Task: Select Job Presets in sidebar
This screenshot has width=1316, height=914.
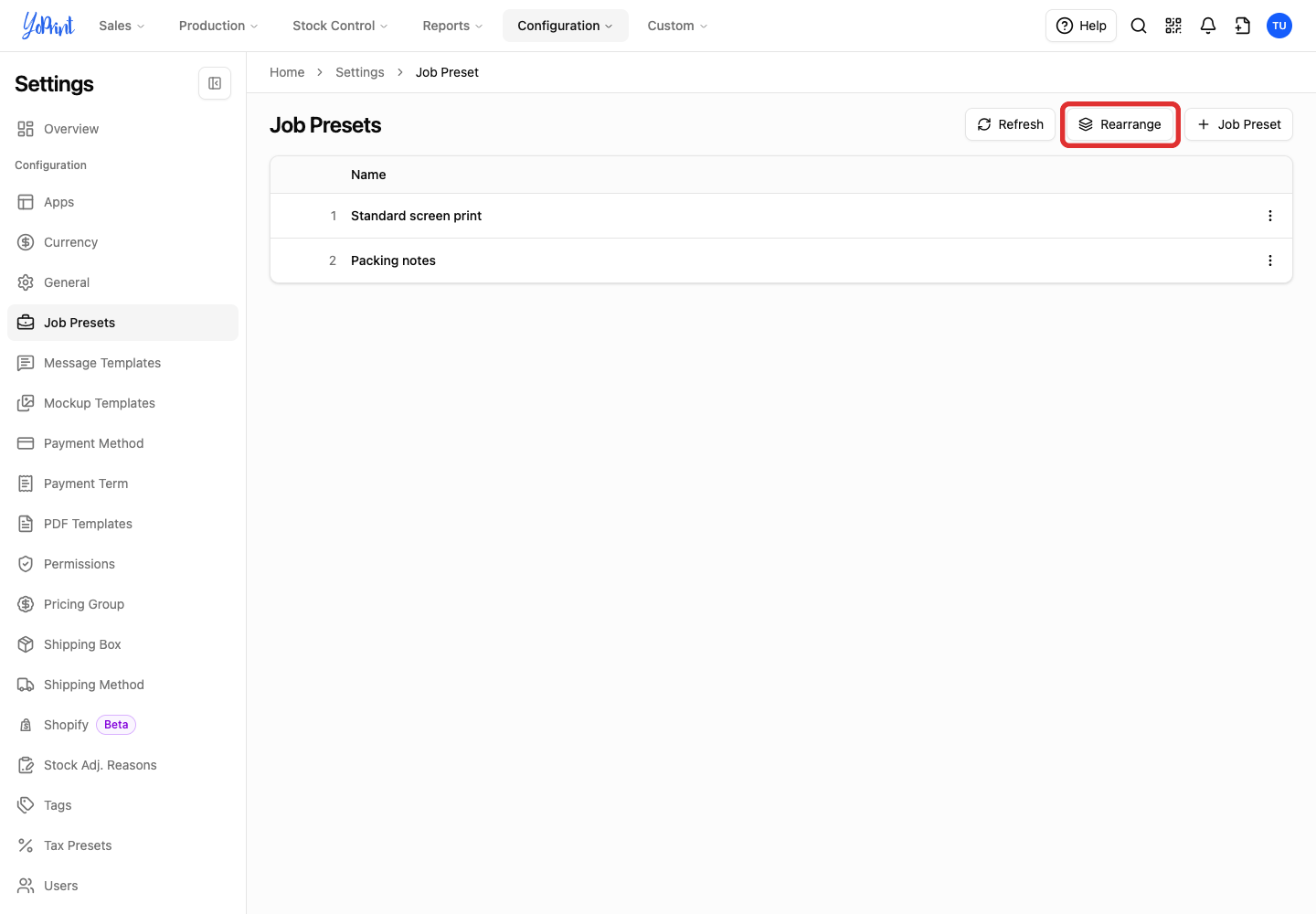Action: (122, 323)
